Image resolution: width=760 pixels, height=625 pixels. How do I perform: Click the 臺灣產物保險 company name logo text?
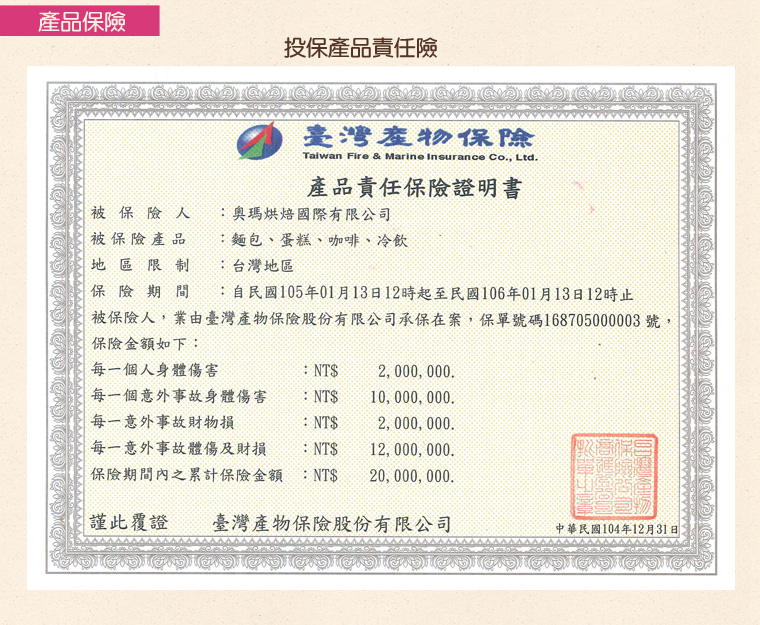click(x=418, y=137)
